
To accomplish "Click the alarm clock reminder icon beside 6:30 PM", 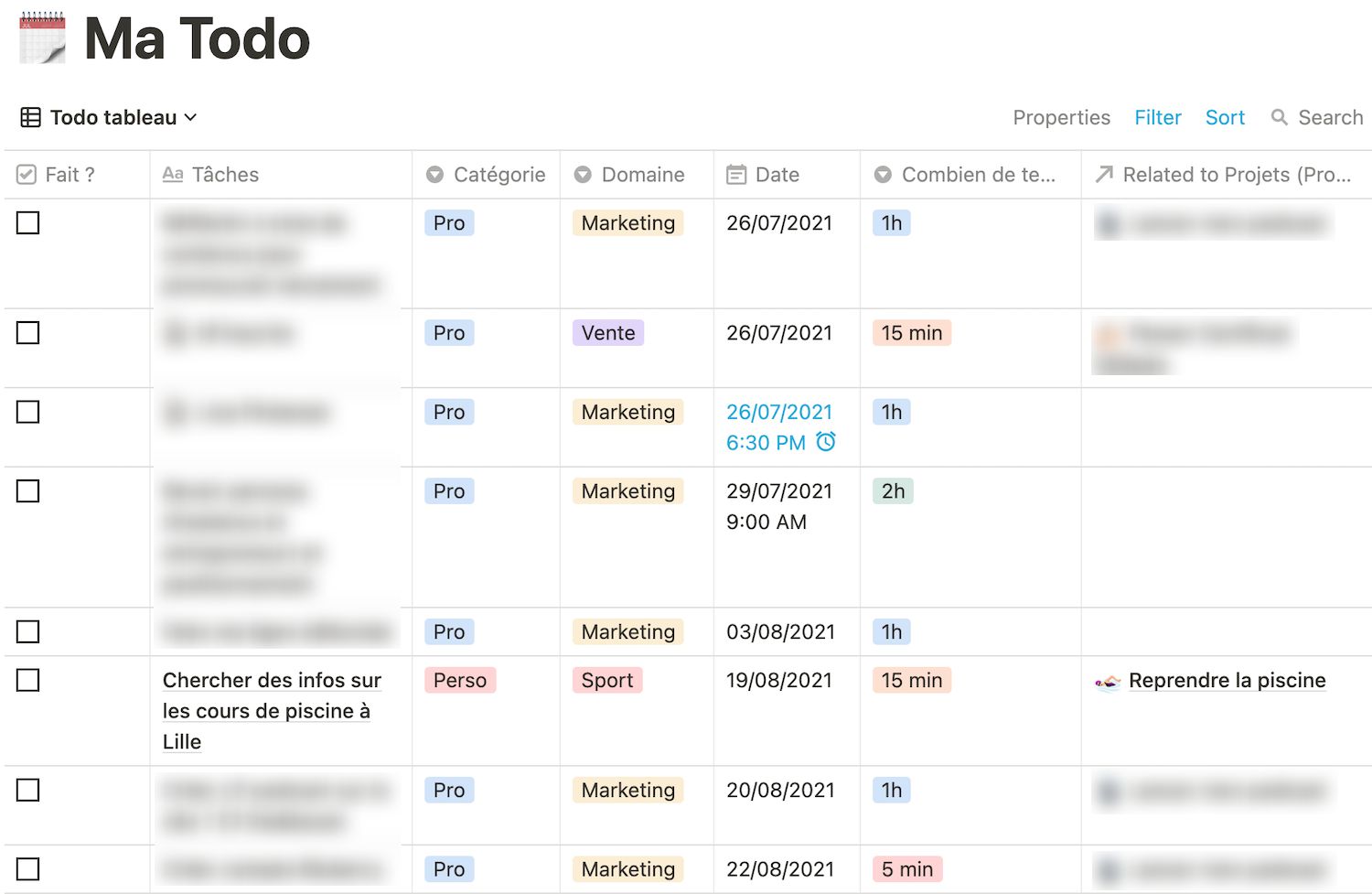I will pyautogui.click(x=826, y=442).
